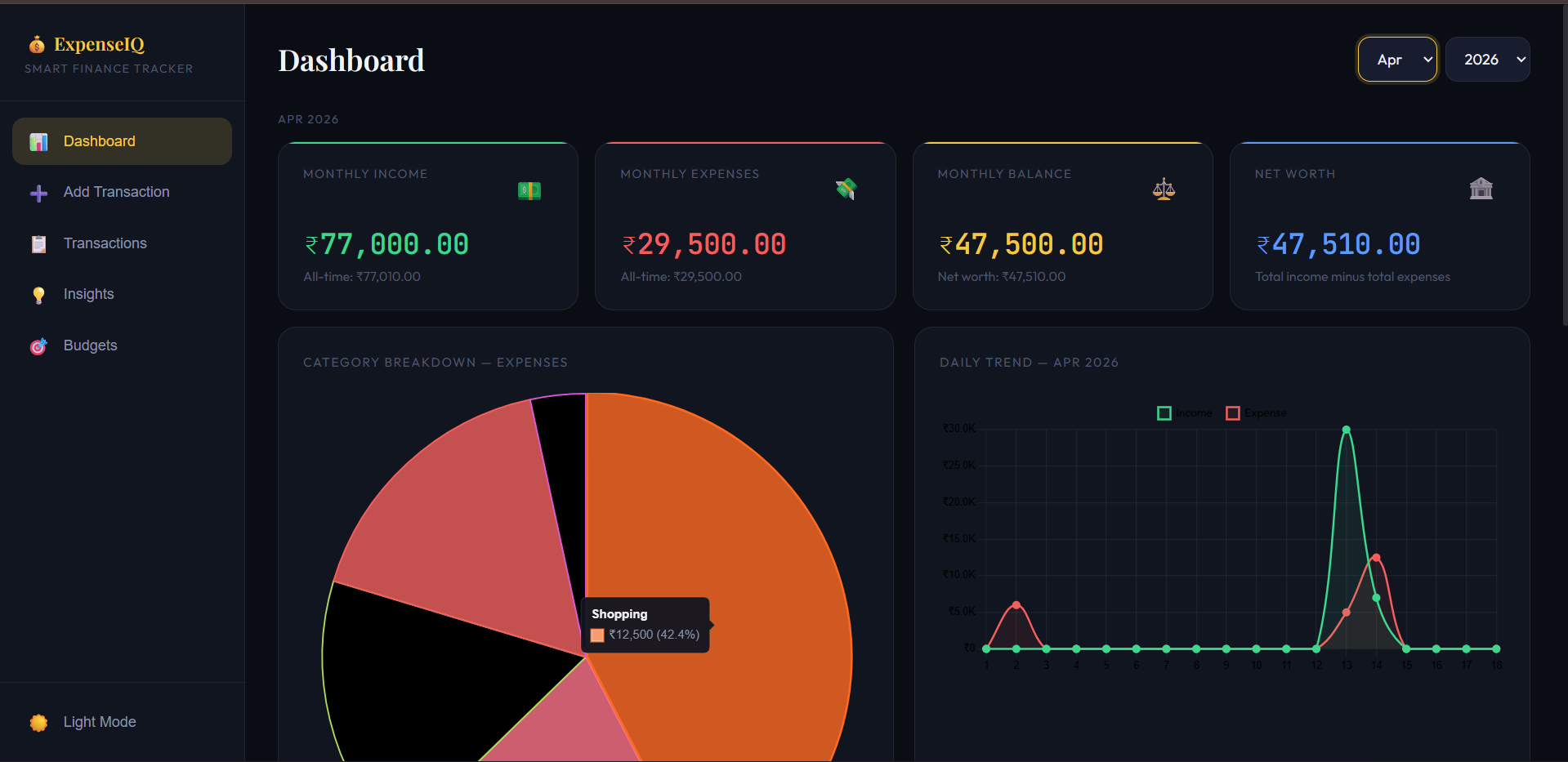1568x762 pixels.
Task: Click the Monthly Expenses flying money icon
Action: pyautogui.click(x=847, y=189)
